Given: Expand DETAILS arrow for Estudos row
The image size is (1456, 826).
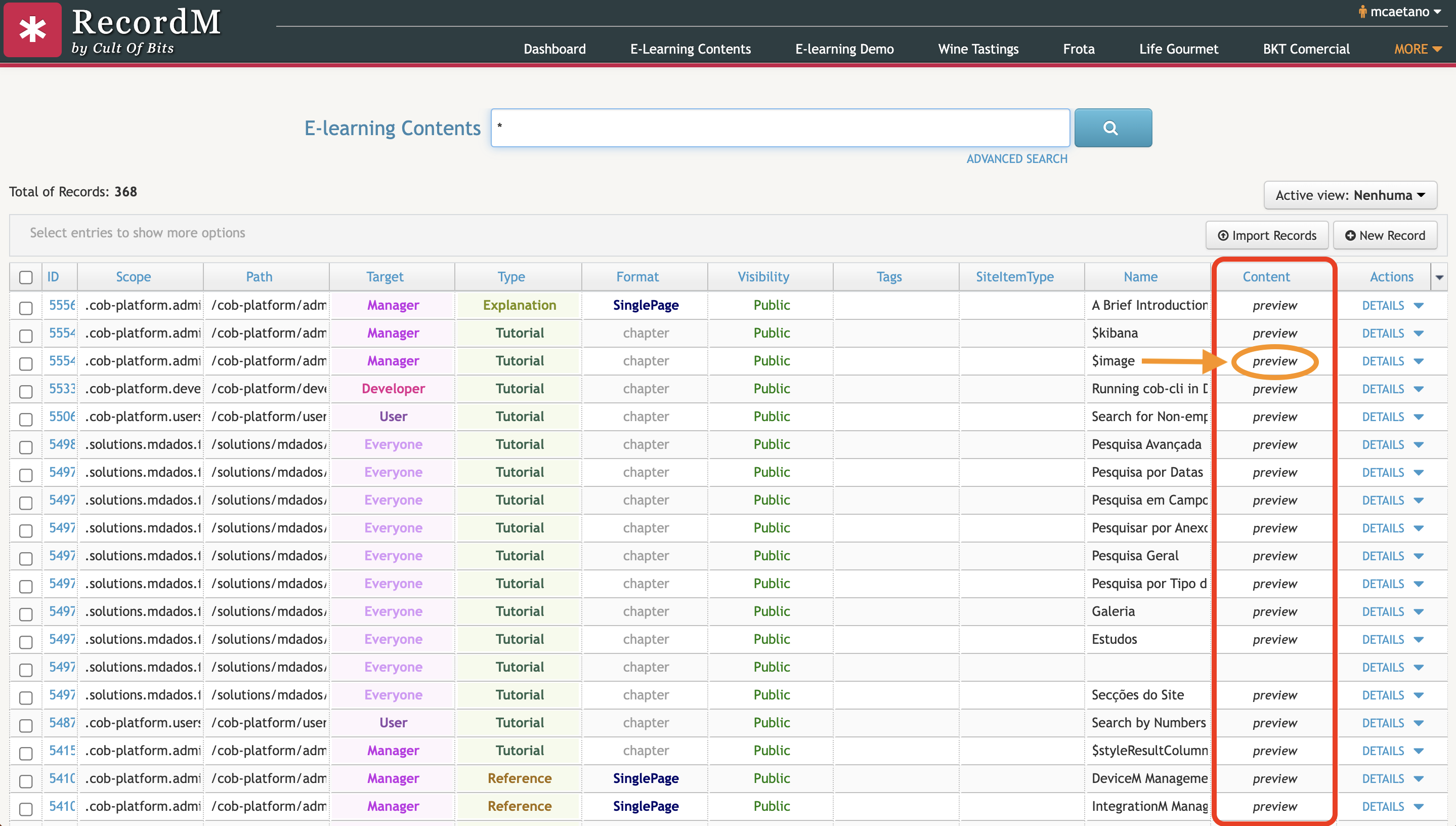Looking at the screenshot, I should (x=1419, y=639).
